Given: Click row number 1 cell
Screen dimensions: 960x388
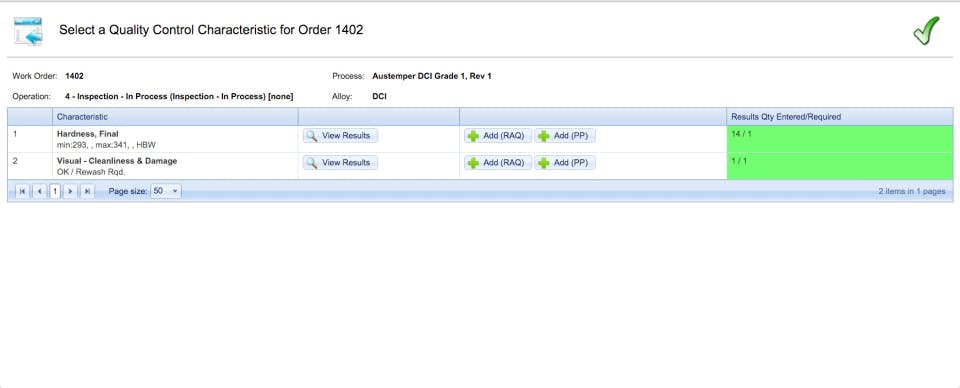Looking at the screenshot, I should tap(30, 140).
